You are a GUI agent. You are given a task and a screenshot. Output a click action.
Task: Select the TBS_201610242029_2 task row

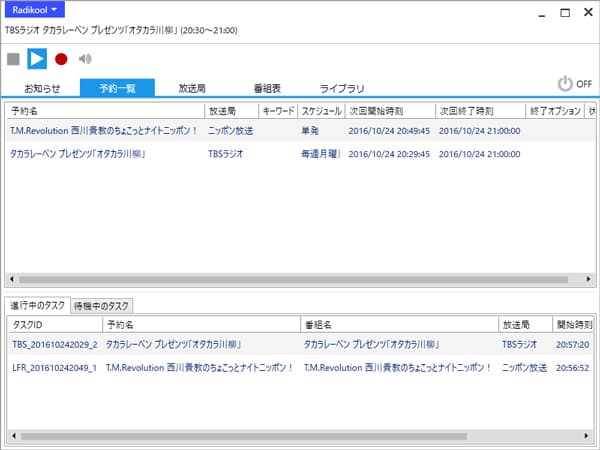click(x=54, y=343)
